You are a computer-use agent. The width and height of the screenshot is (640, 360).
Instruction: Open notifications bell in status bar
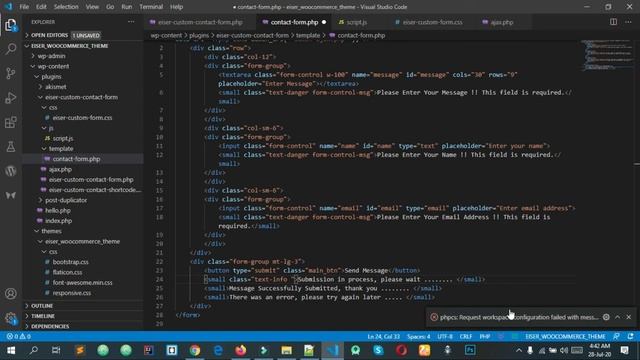click(x=631, y=337)
